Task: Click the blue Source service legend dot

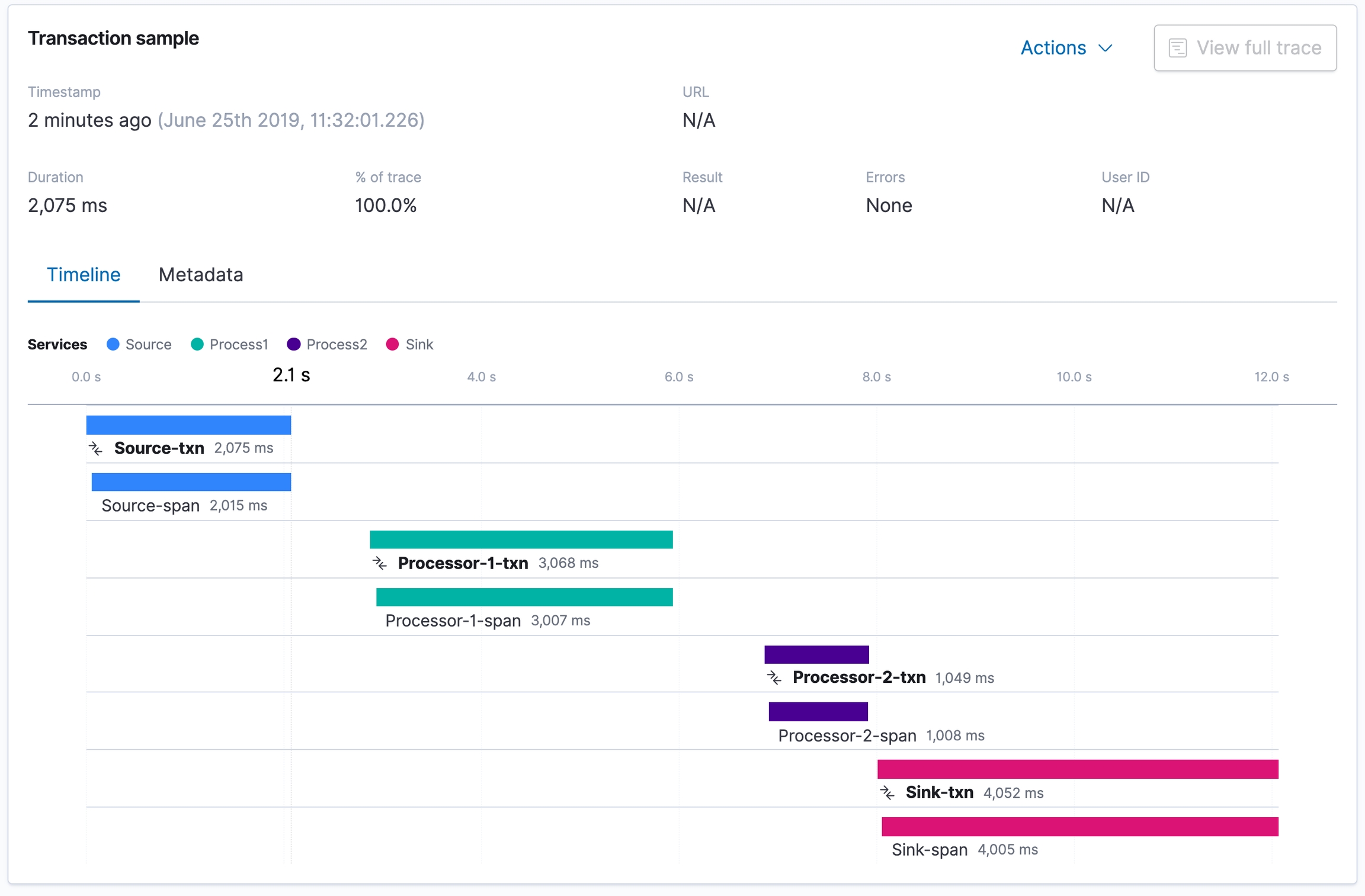Action: tap(113, 344)
